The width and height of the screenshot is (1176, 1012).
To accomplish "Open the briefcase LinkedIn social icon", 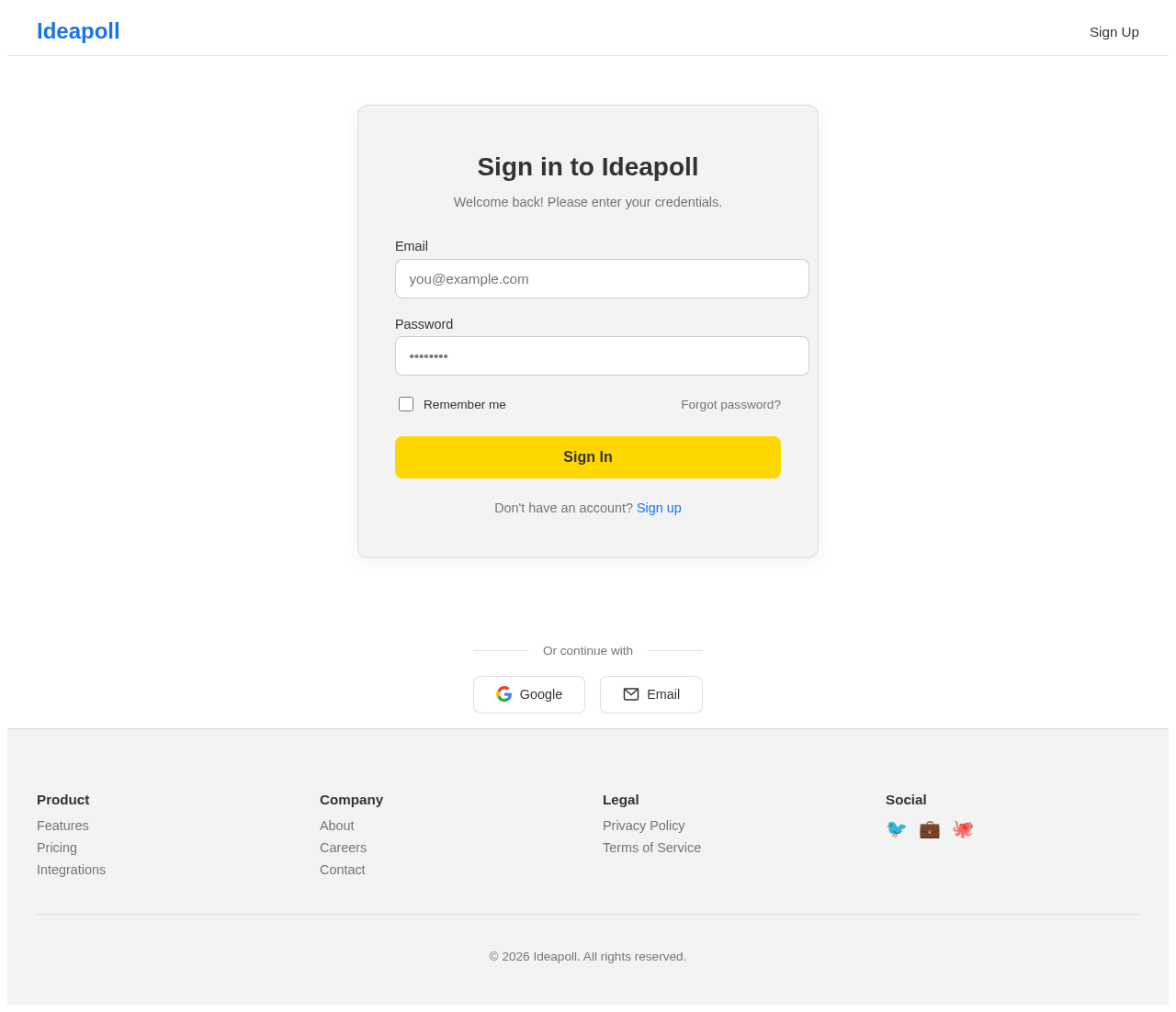I will point(930,829).
